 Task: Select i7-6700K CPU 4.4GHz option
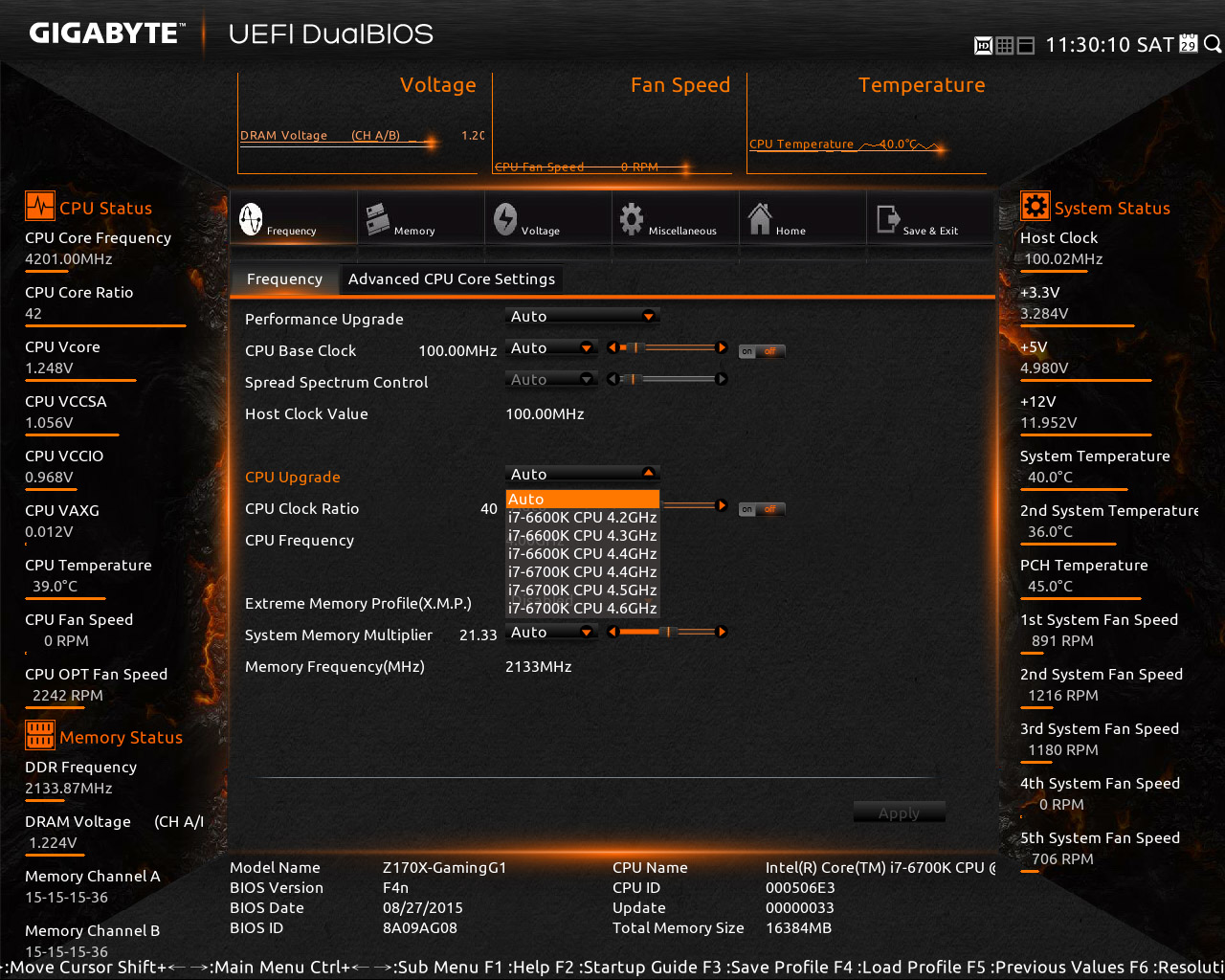tap(582, 571)
